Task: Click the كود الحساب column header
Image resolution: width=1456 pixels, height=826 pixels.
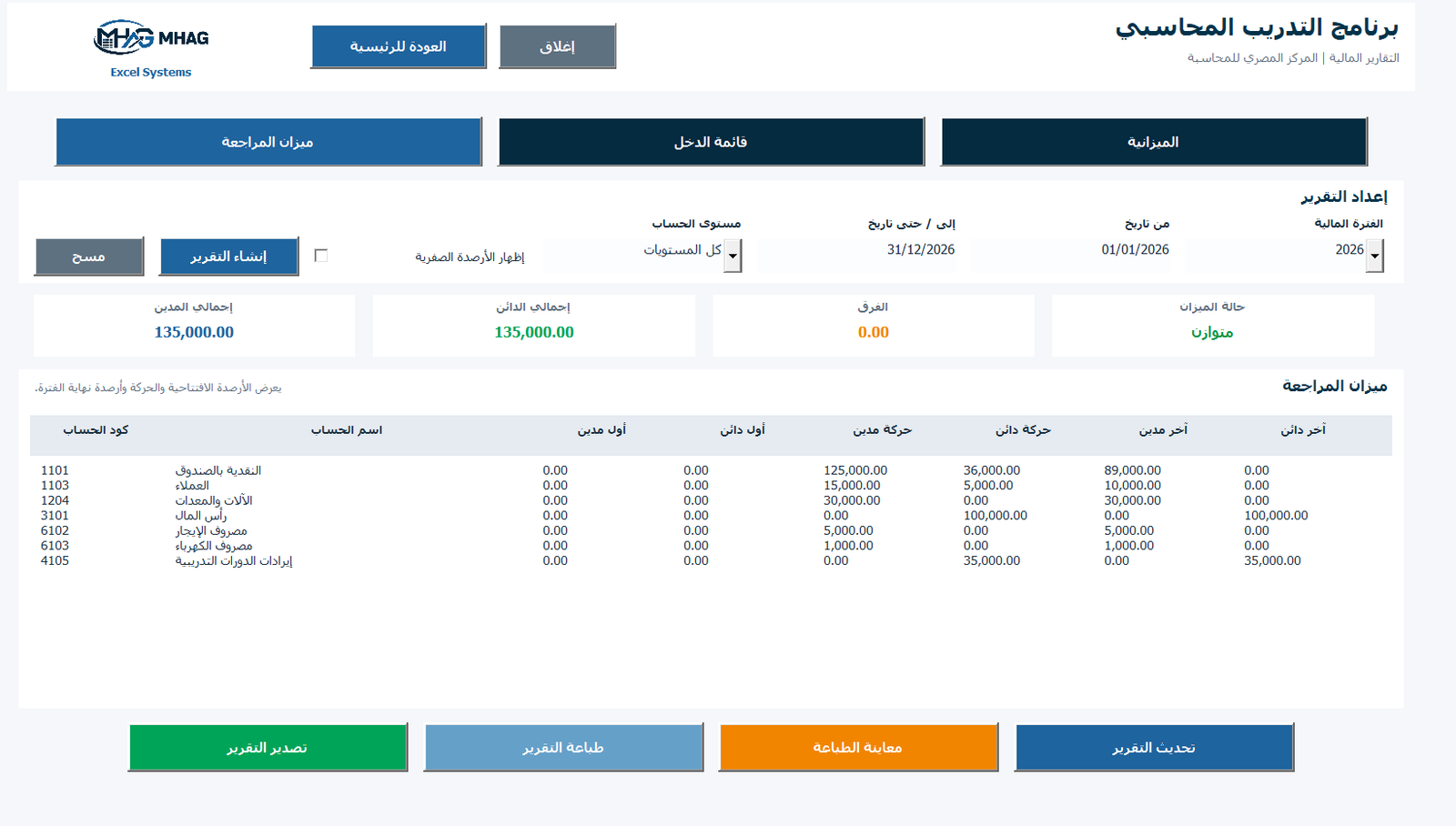Action: (96, 429)
